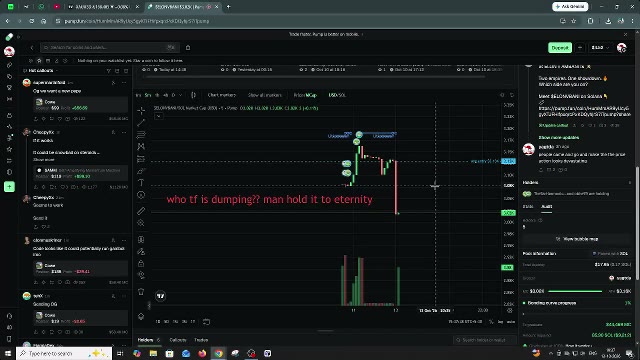Click View bubble map button
640x360 pixels.
tap(578, 239)
